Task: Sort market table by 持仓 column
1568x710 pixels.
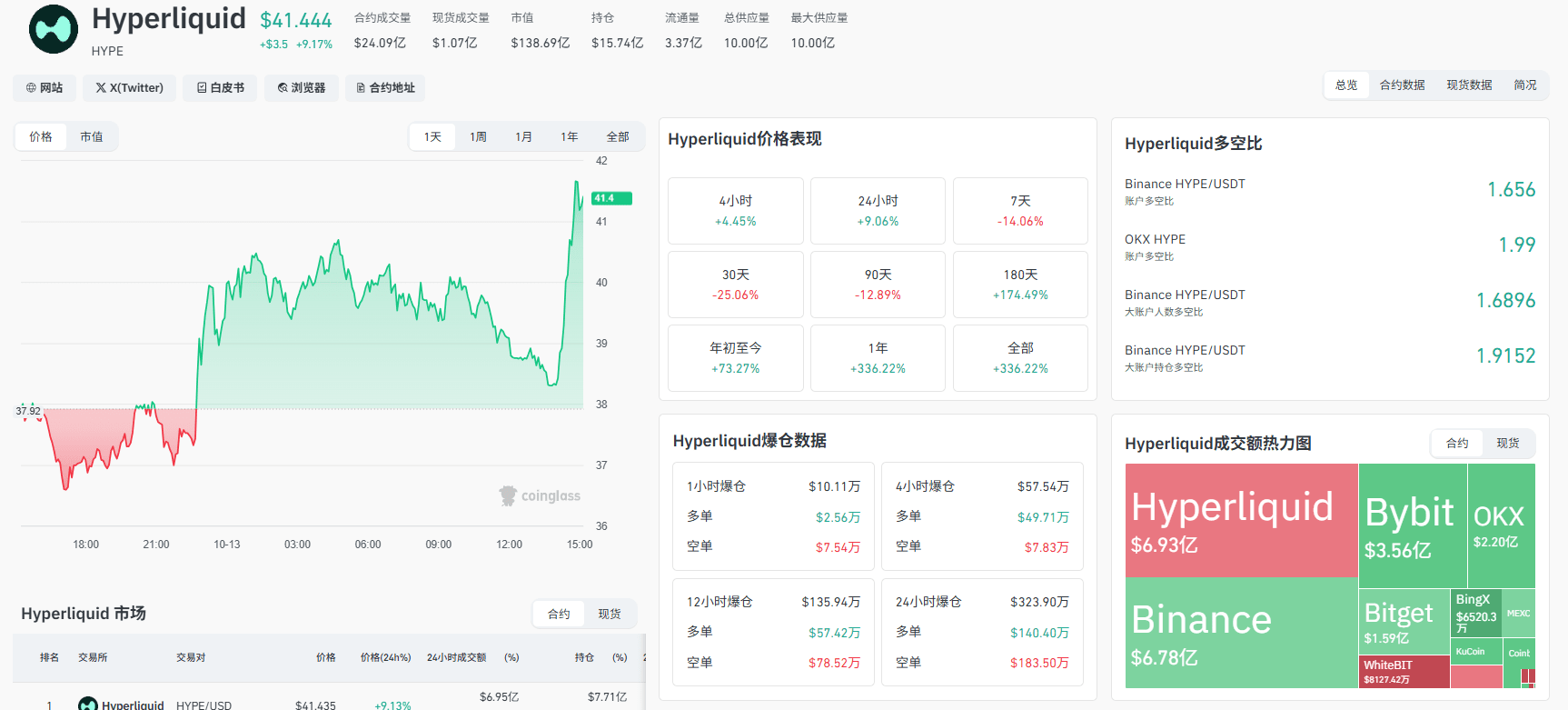Action: point(584,657)
